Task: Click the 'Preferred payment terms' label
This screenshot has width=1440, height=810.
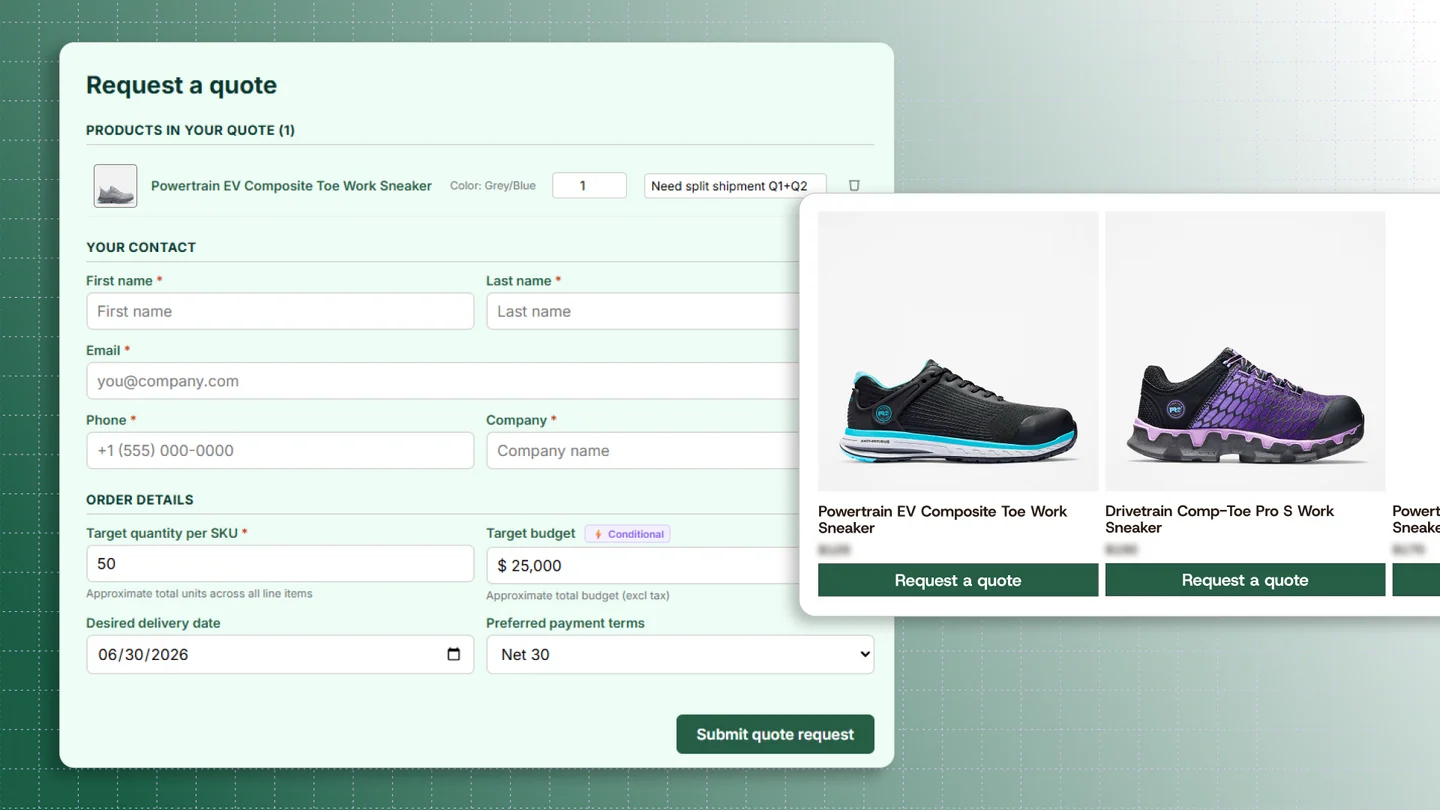Action: (x=565, y=623)
